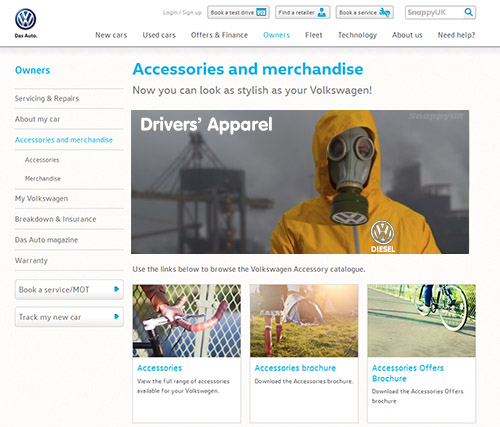
Task: Click the person pin icon on Find a retailer
Action: [x=322, y=13]
